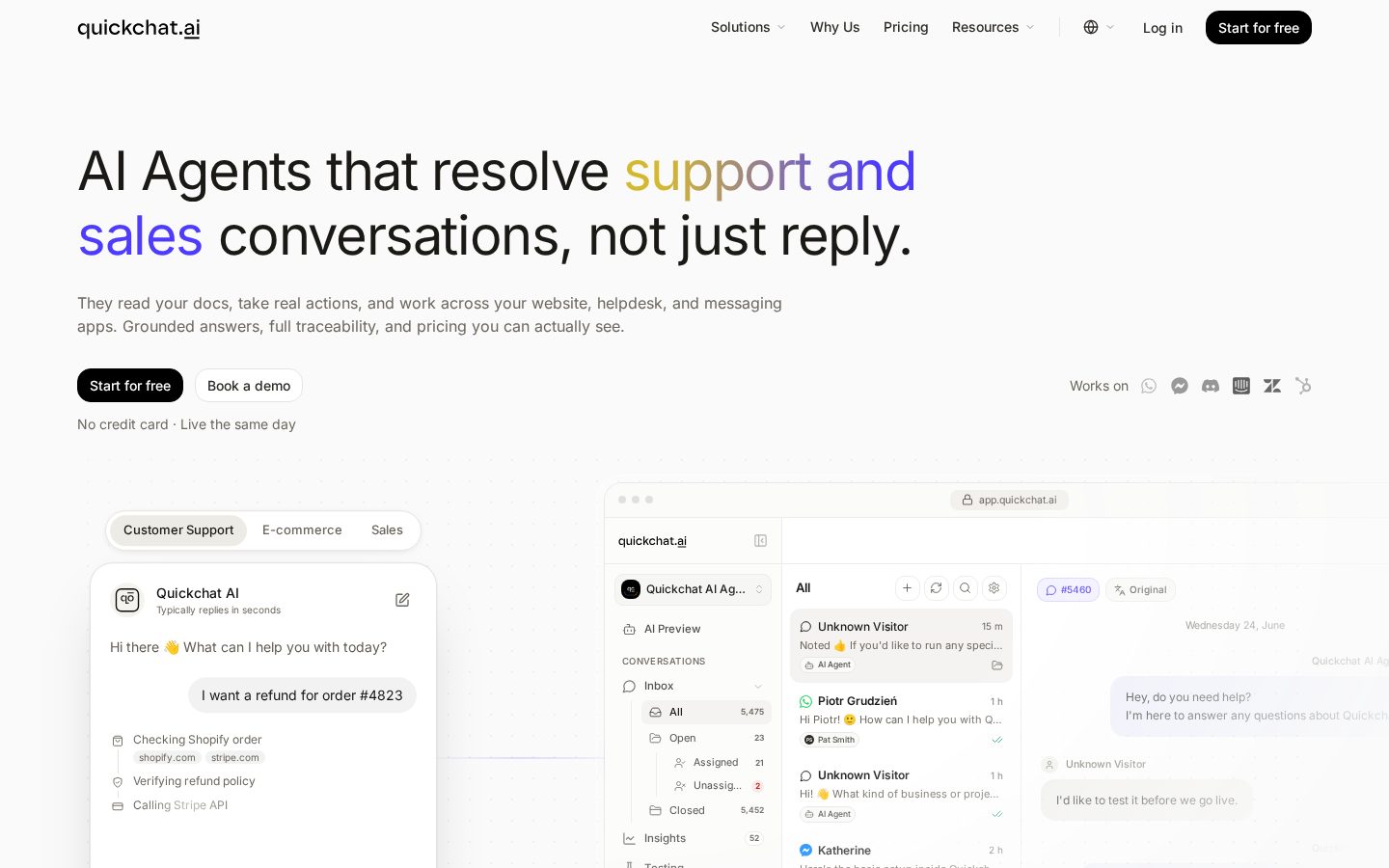Click the #5460 conversation tag

click(x=1068, y=590)
